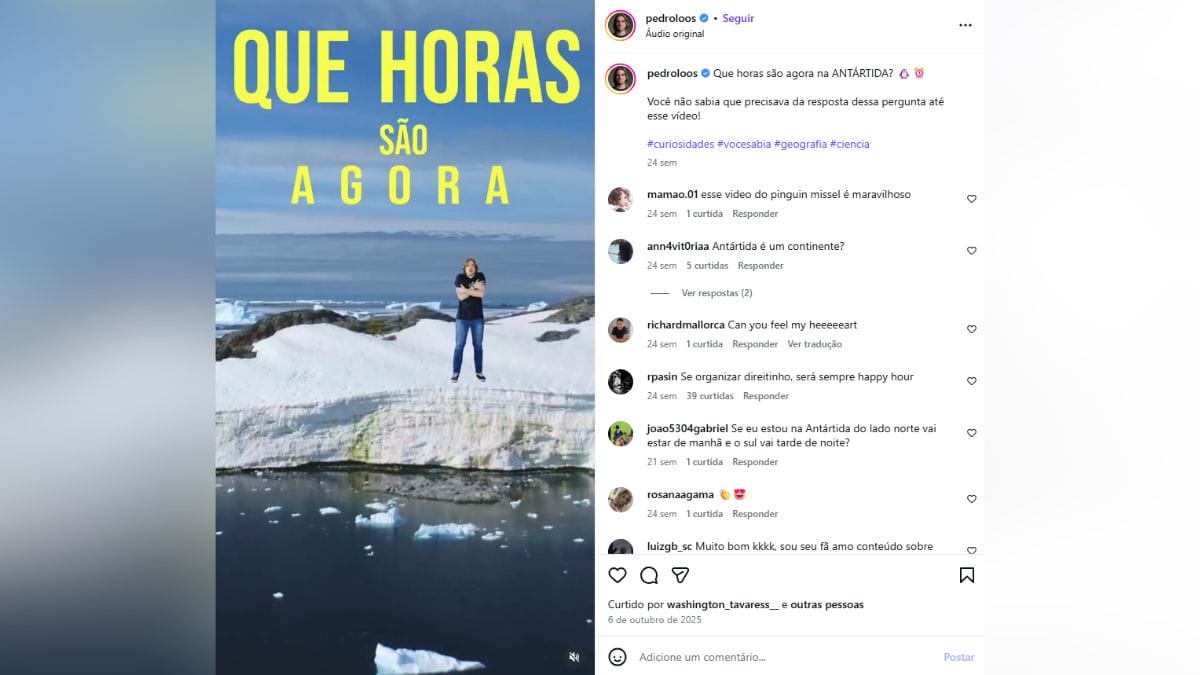Show translation with Ver tradução
Viewport: 1200px width, 675px height.
coord(815,344)
